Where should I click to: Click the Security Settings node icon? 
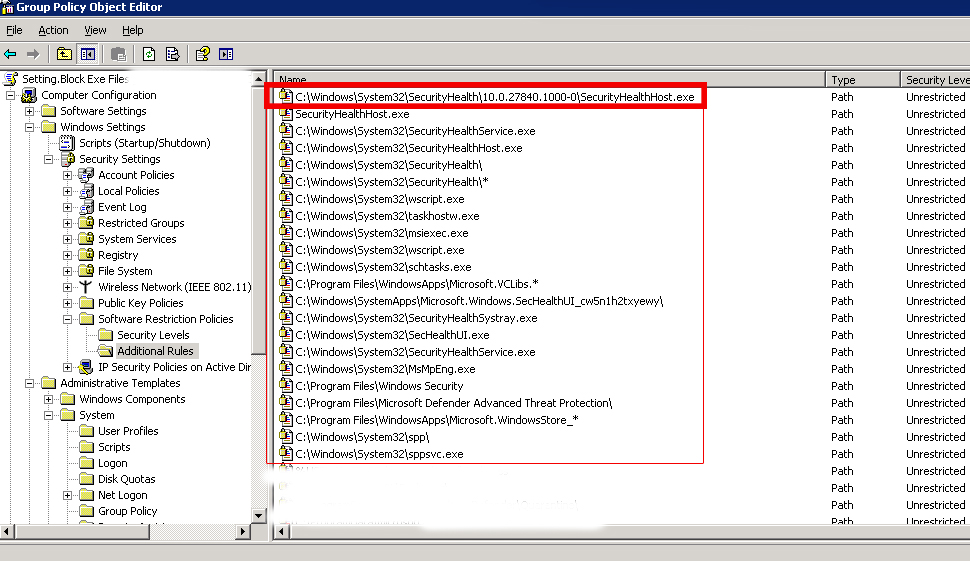(67, 159)
